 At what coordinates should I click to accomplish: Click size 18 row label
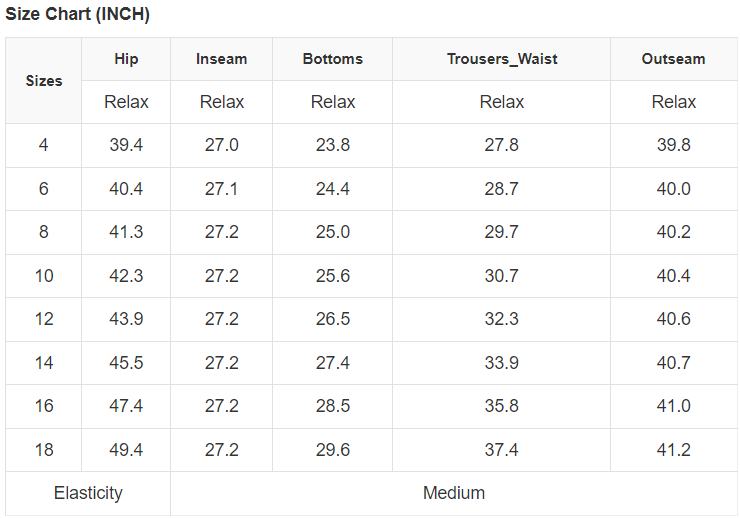click(44, 450)
